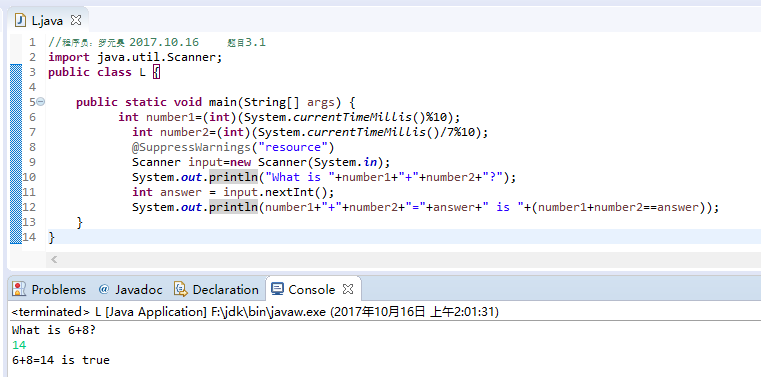Click the 'int number1' declaration line

pyautogui.click(x=289, y=117)
